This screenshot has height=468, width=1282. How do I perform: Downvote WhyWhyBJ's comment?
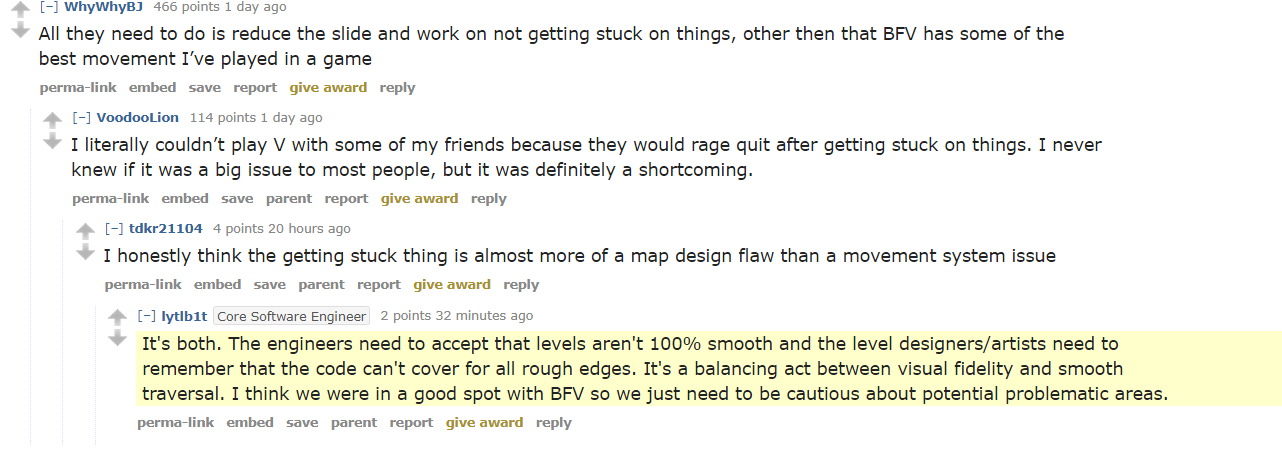point(20,31)
